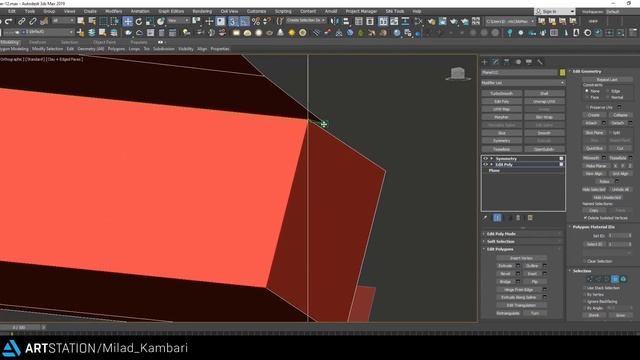
Task: Open the Modifier List dropdown
Action: coord(523,83)
